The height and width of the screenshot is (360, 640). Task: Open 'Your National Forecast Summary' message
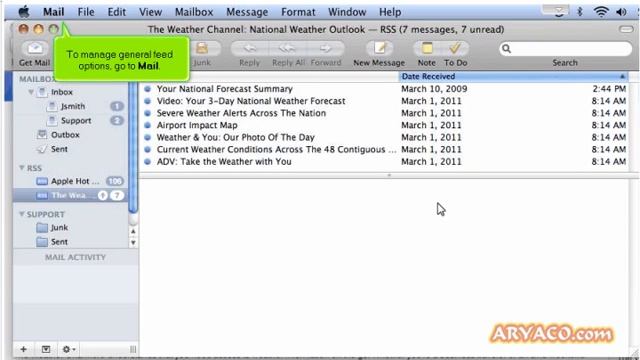225,89
